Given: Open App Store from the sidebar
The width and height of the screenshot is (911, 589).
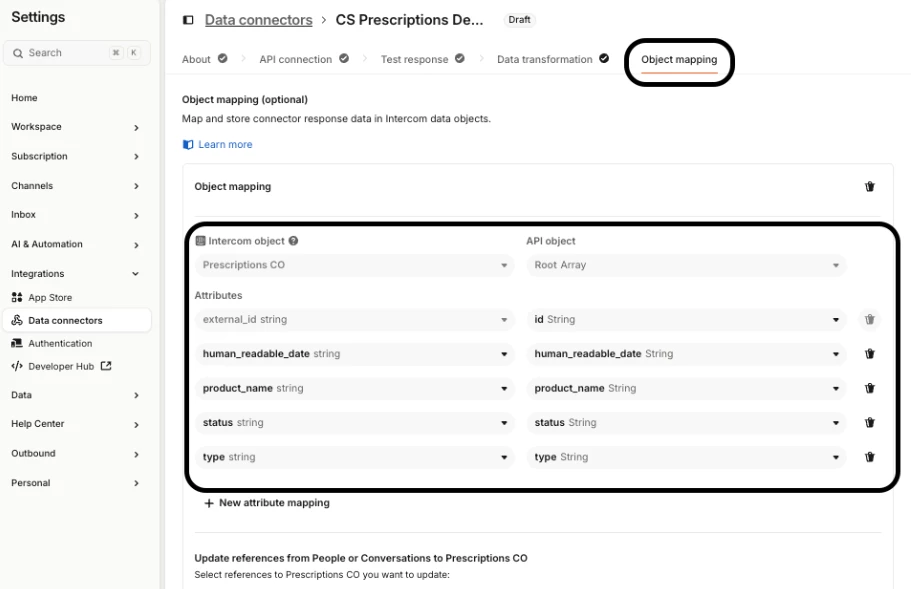Looking at the screenshot, I should coord(50,298).
